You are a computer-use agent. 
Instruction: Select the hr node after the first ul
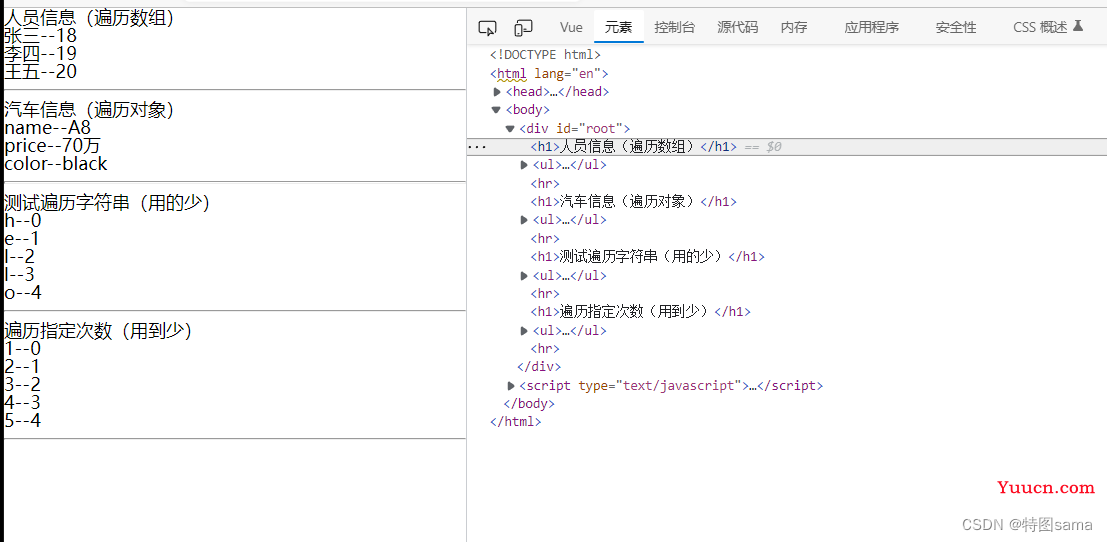coord(545,183)
